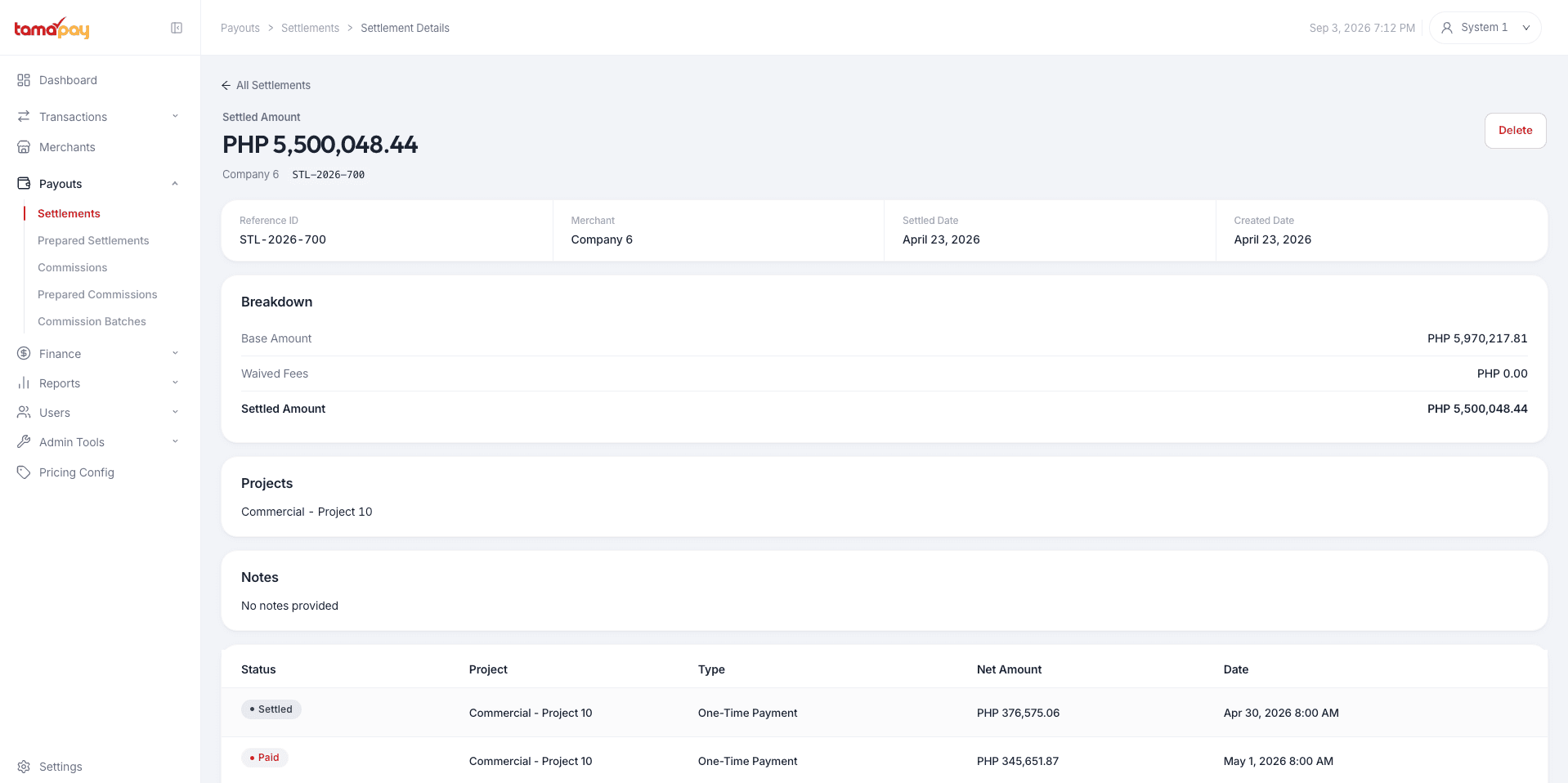The height and width of the screenshot is (783, 1568).
Task: Select the Settlements submenu item
Action: 69,213
